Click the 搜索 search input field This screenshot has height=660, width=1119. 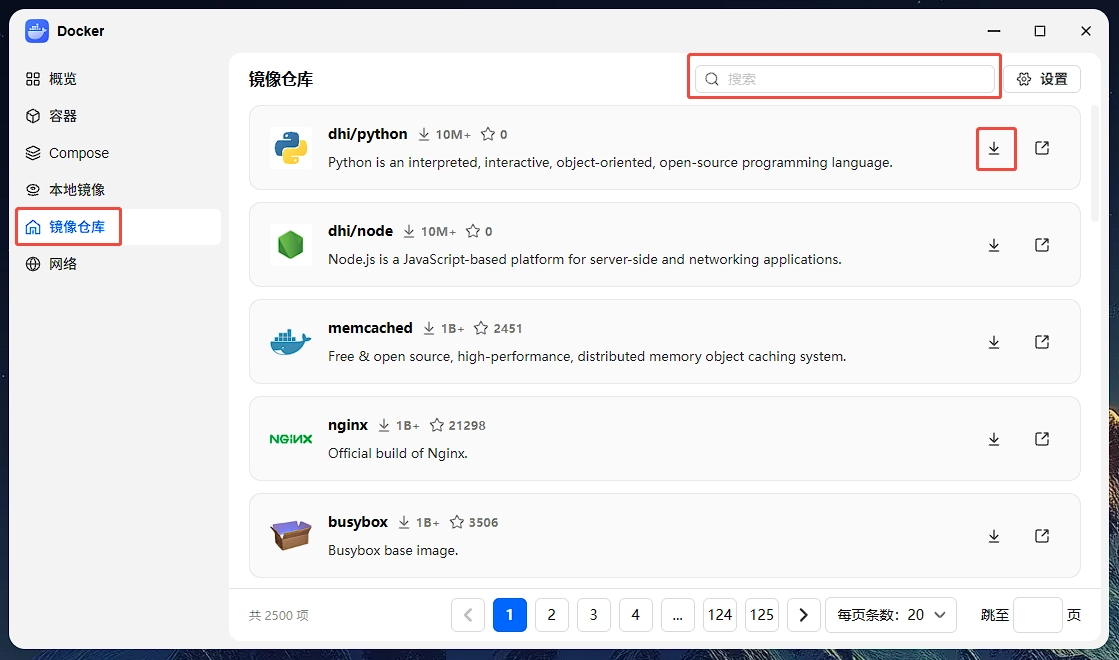(845, 79)
